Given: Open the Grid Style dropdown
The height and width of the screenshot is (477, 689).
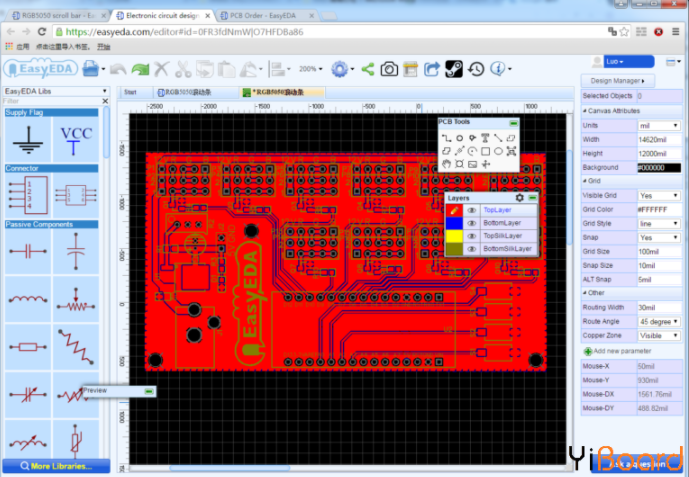Looking at the screenshot, I should [659, 224].
